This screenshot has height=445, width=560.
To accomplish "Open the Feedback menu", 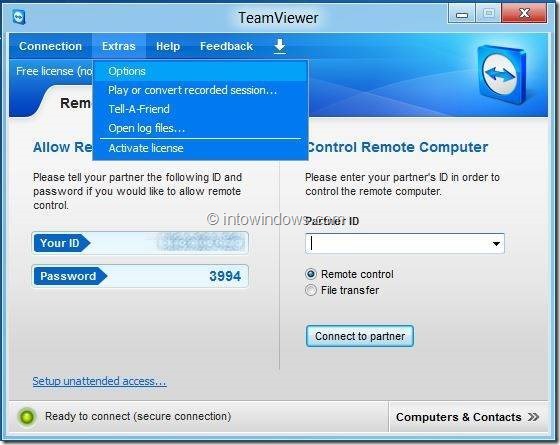I will pyautogui.click(x=226, y=46).
